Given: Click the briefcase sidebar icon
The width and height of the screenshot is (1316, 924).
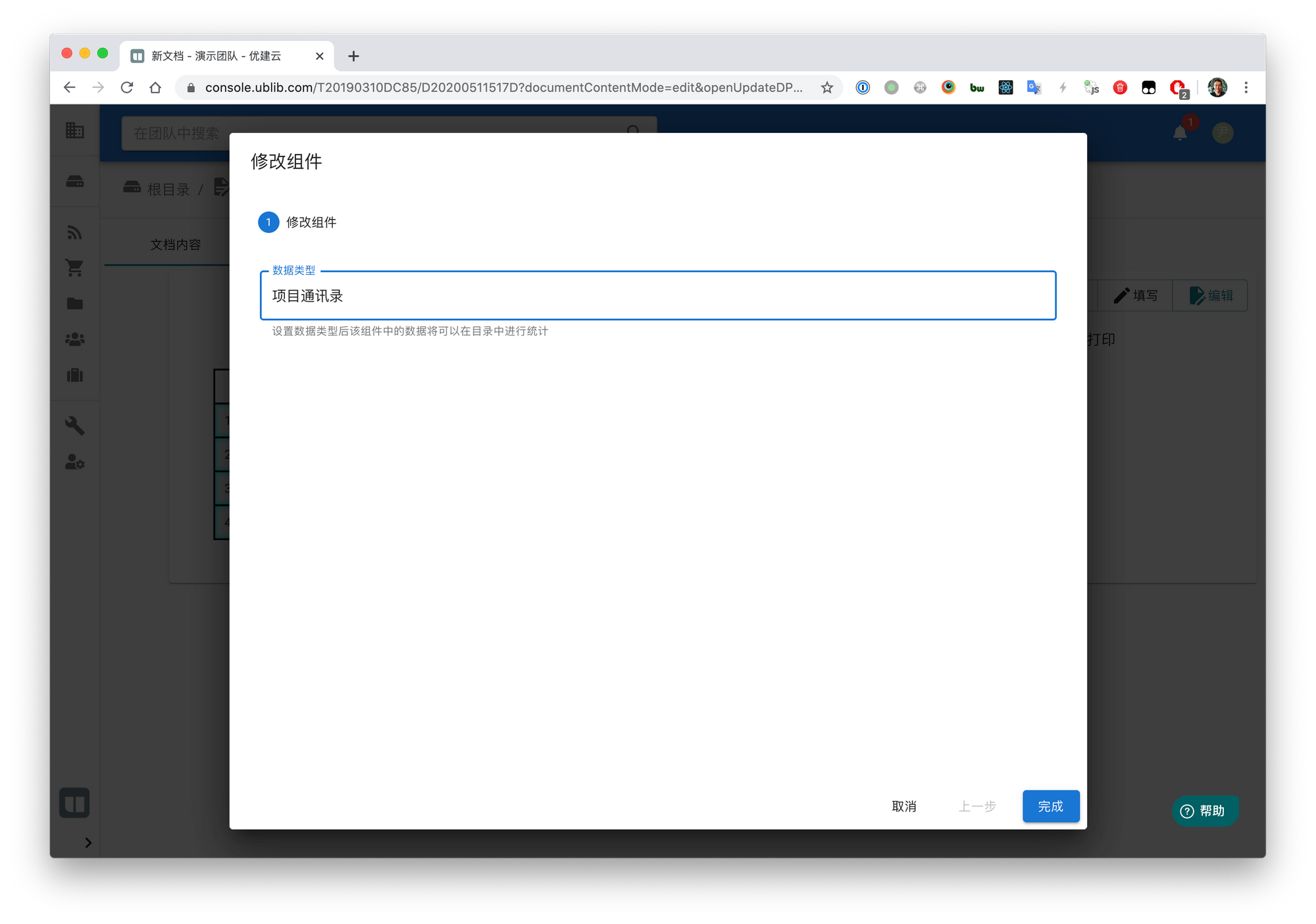Looking at the screenshot, I should point(75,375).
